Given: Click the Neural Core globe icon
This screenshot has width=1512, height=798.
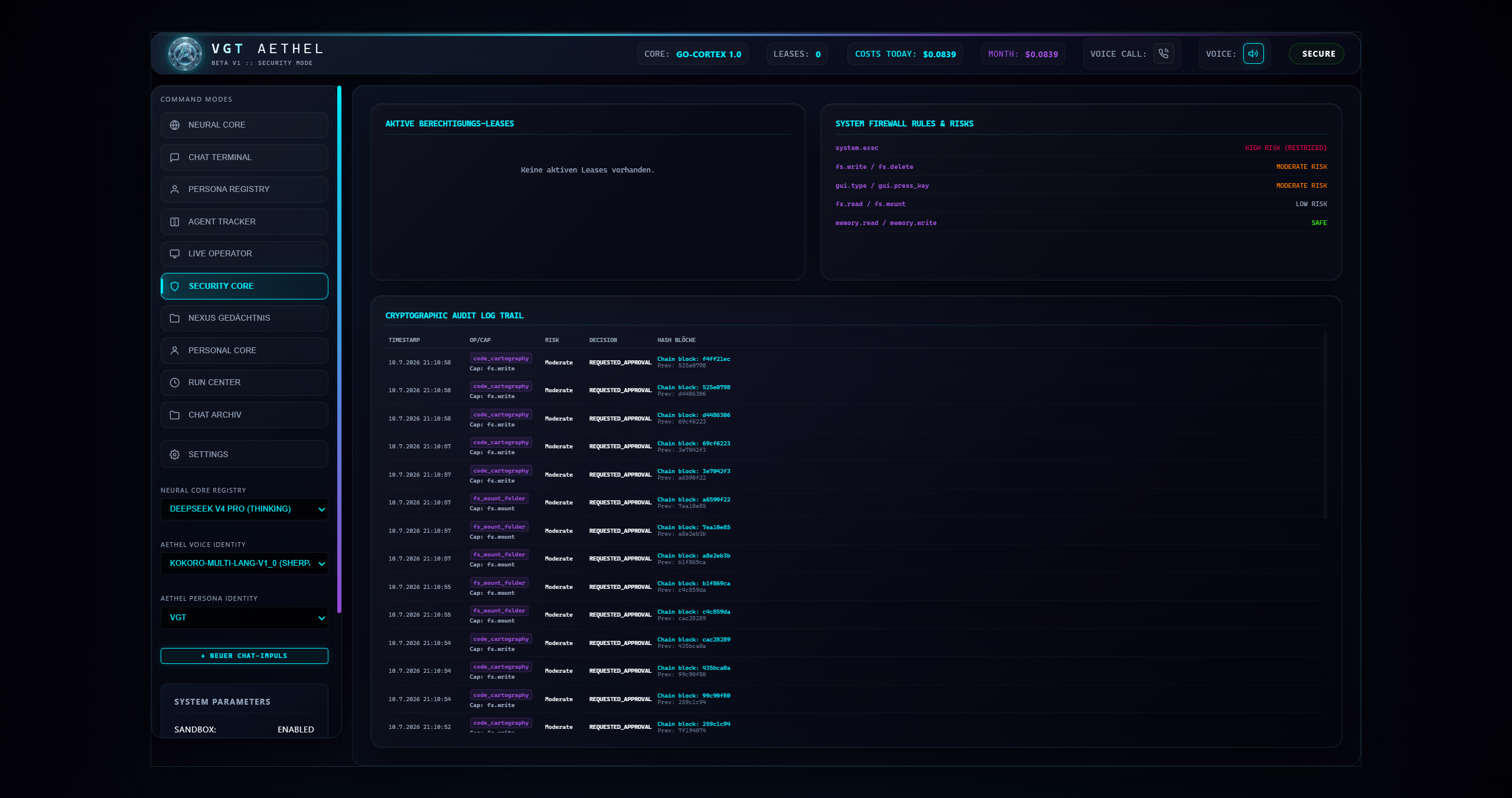Looking at the screenshot, I should pos(175,125).
